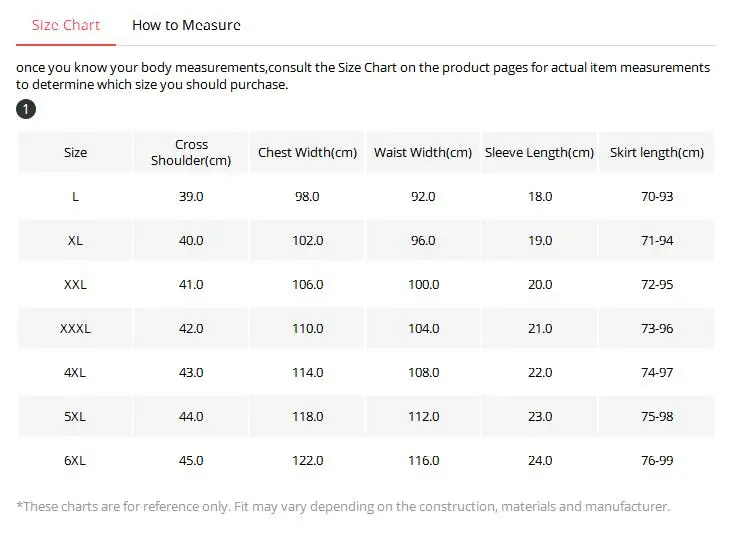
Task: Select the 5XL chest width value 118.0
Action: [x=307, y=416]
